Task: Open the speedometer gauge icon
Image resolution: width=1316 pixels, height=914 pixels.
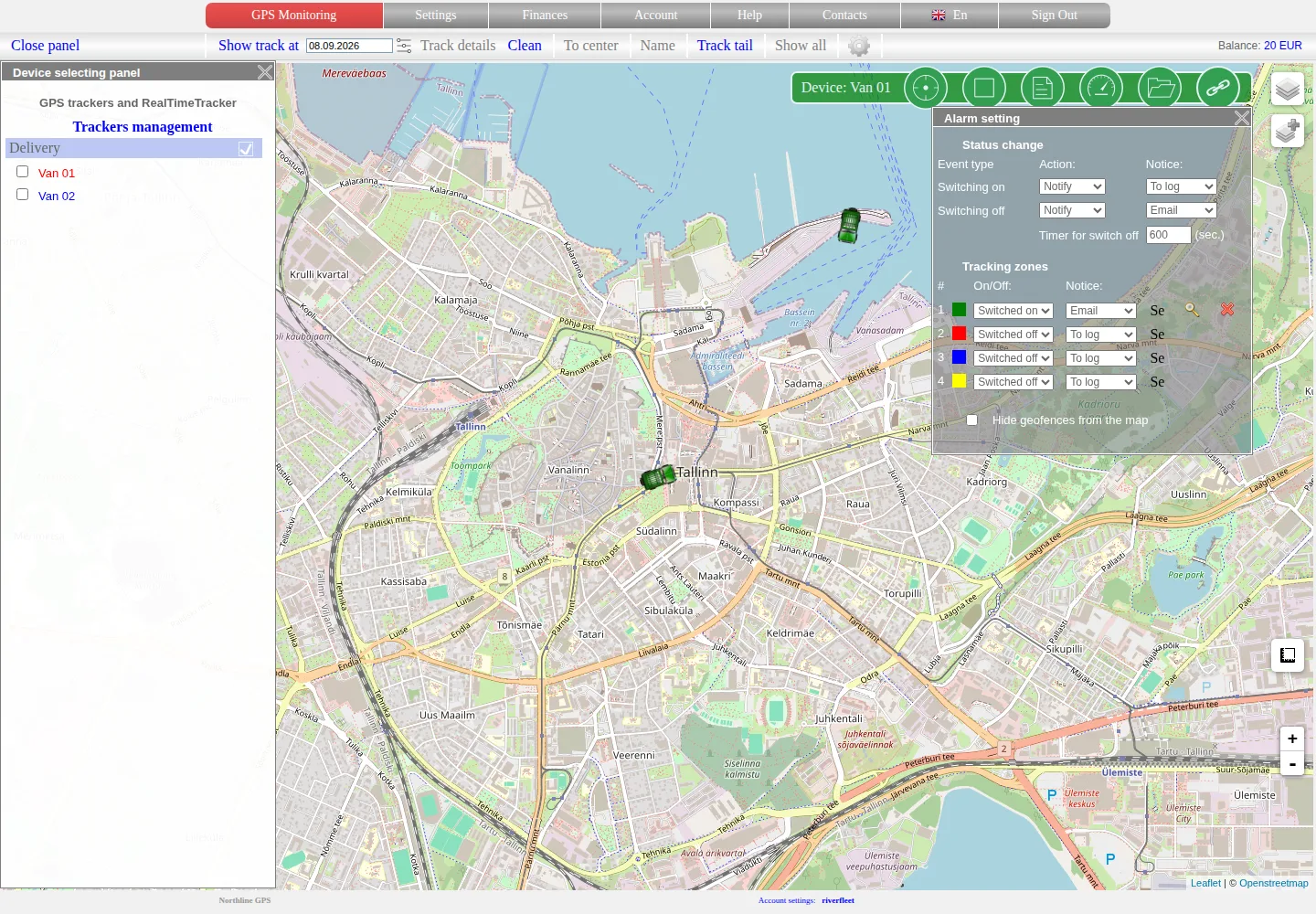Action: pyautogui.click(x=1101, y=88)
